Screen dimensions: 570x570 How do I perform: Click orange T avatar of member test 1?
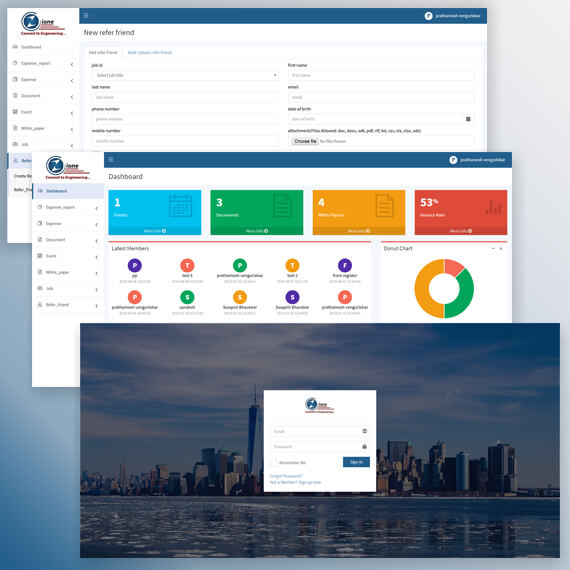coord(292,265)
